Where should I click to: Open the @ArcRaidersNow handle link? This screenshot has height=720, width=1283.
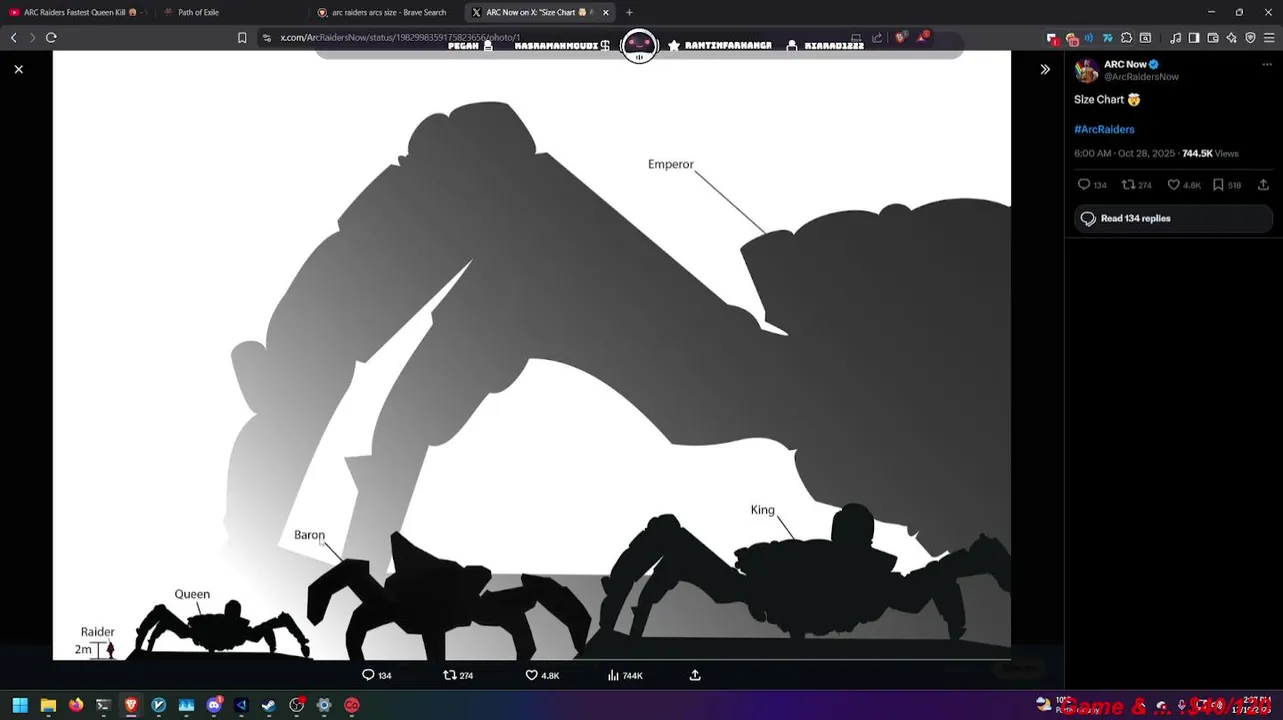(x=1141, y=77)
